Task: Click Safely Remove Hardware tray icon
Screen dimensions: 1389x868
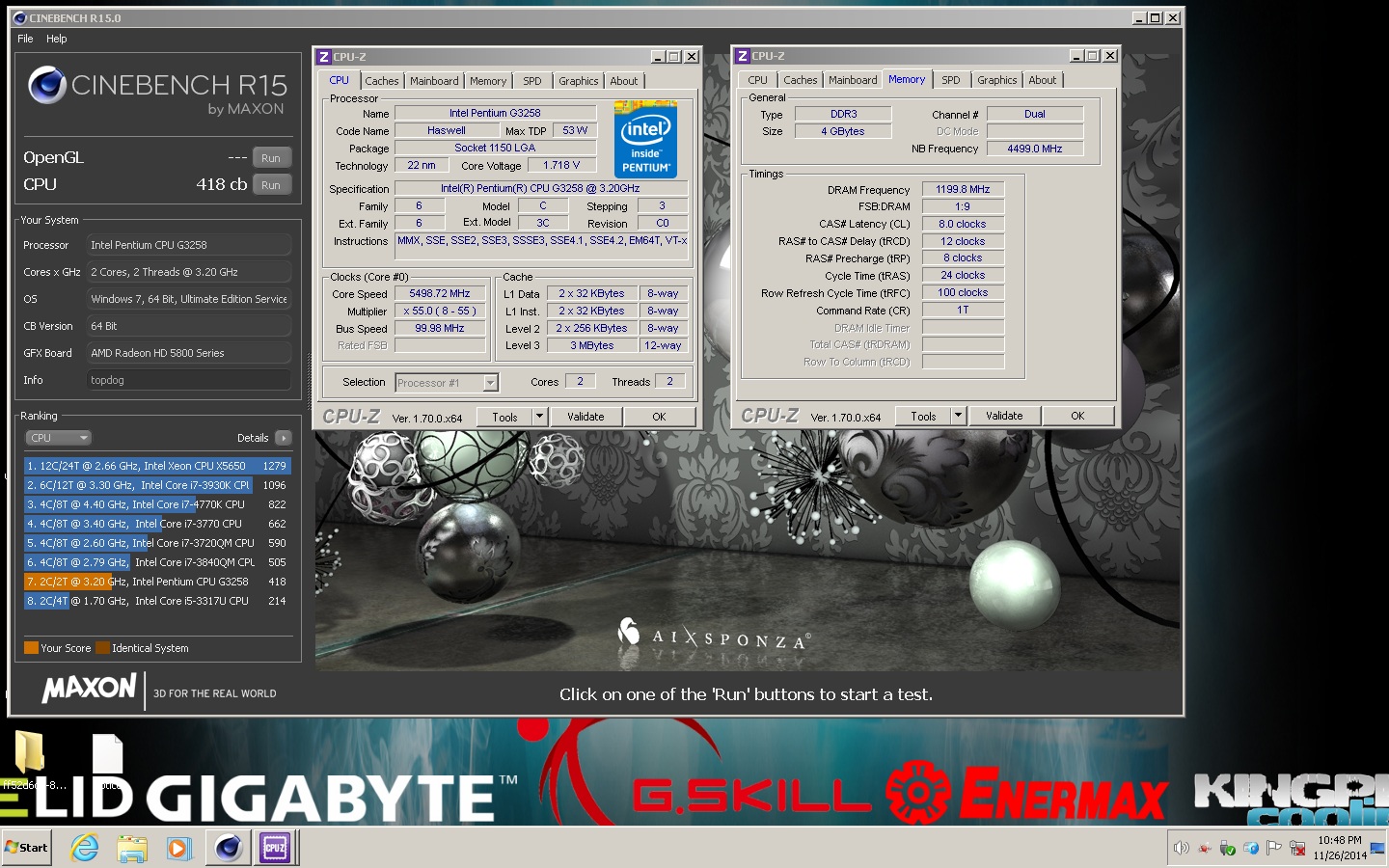Action: (x=1228, y=849)
